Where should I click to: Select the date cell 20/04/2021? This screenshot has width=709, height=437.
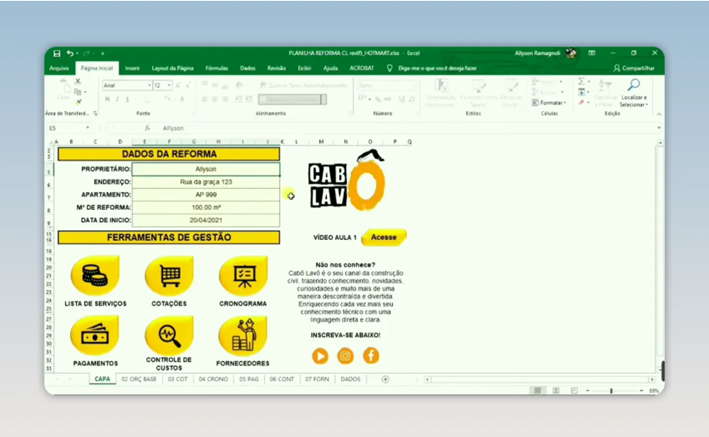(x=206, y=220)
